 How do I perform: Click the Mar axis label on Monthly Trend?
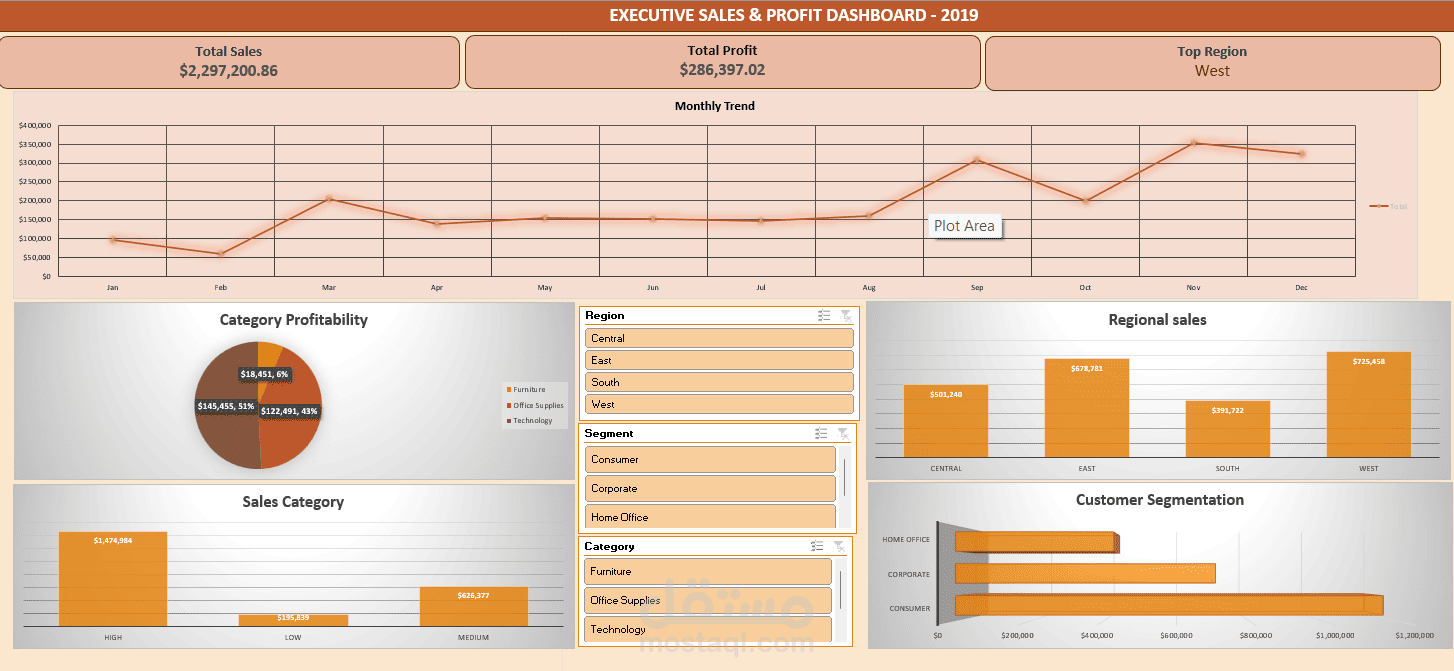[x=329, y=288]
